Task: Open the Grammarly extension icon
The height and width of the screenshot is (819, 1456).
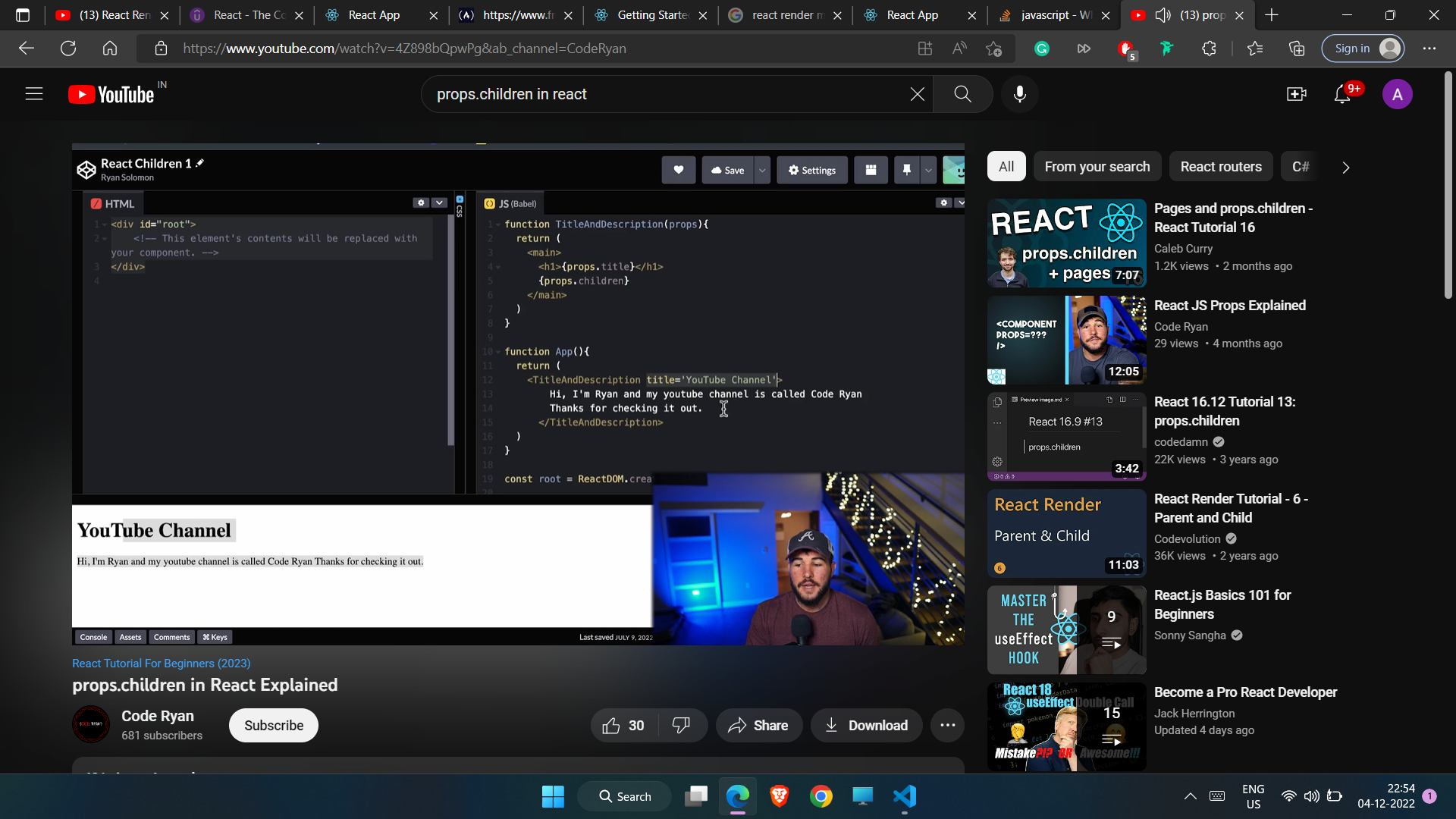Action: tap(1042, 49)
